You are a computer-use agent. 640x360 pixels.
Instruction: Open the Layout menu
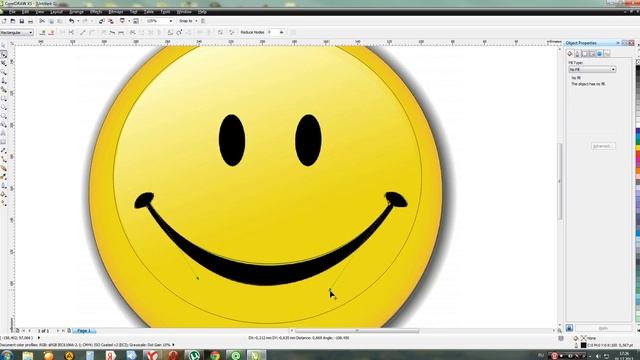(56, 12)
